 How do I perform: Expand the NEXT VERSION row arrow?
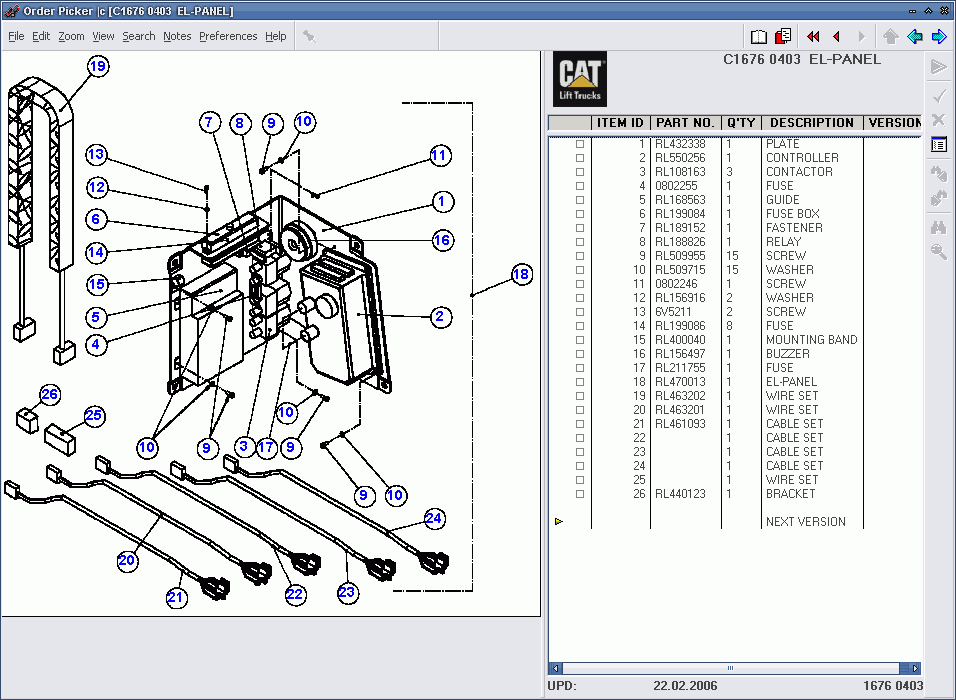(559, 521)
